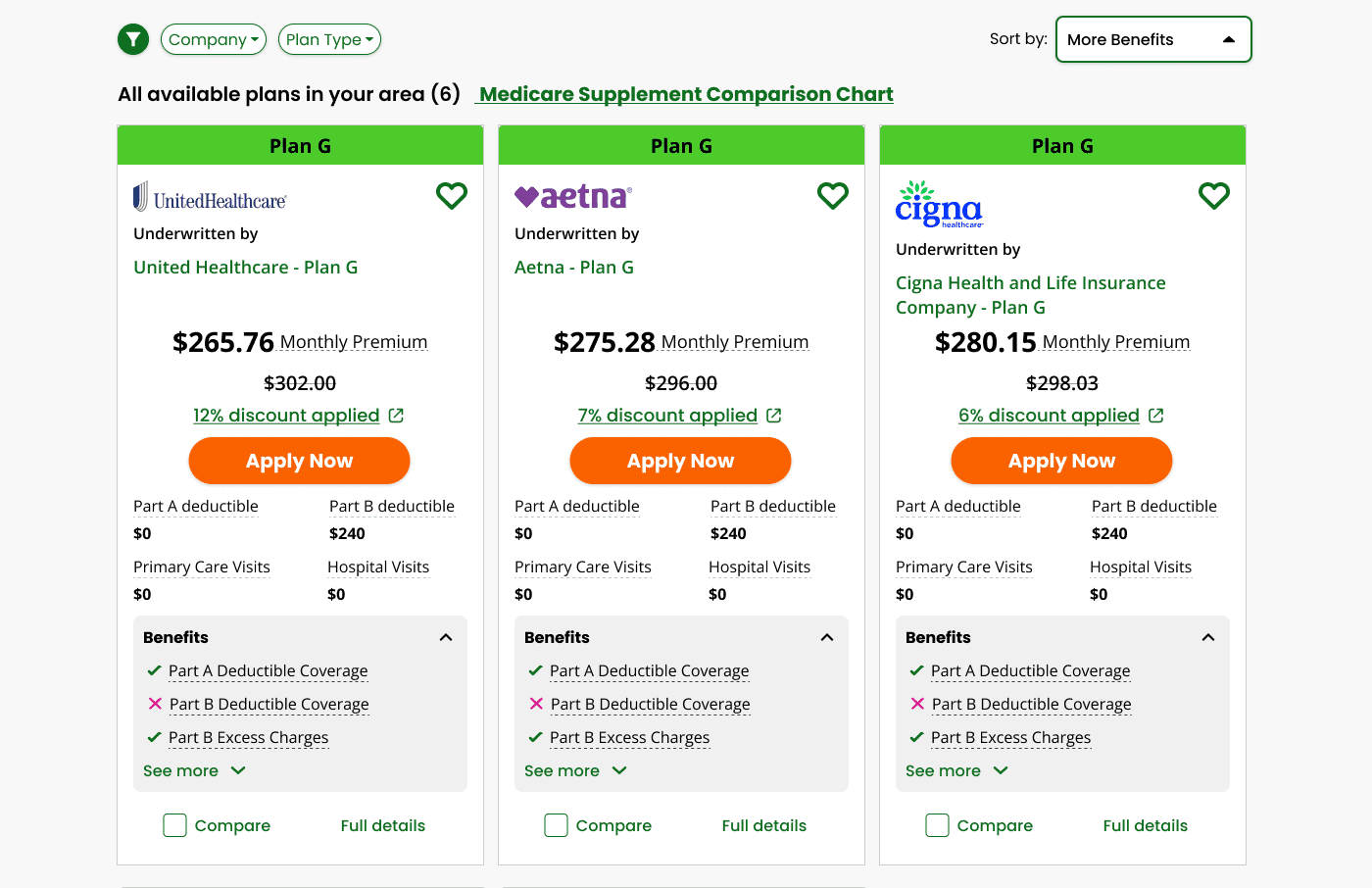Click Apply Now for Cigna plan

pyautogui.click(x=1061, y=461)
